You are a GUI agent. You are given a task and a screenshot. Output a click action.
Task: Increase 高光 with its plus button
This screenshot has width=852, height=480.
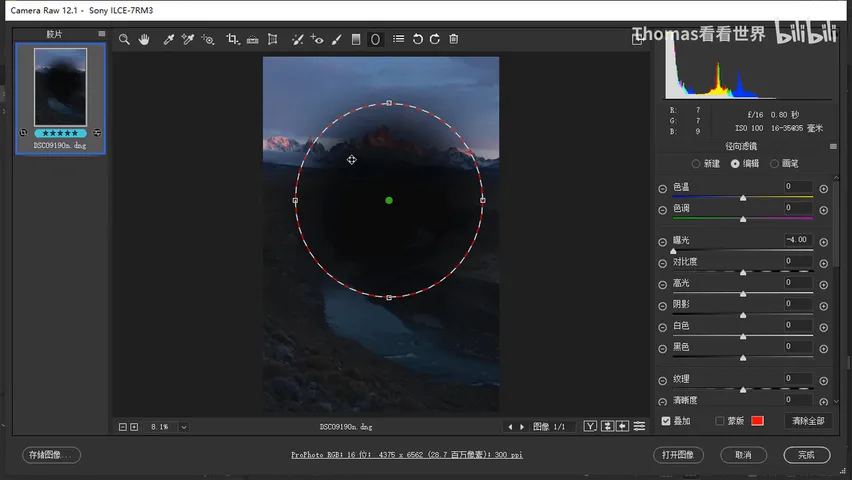tap(824, 285)
